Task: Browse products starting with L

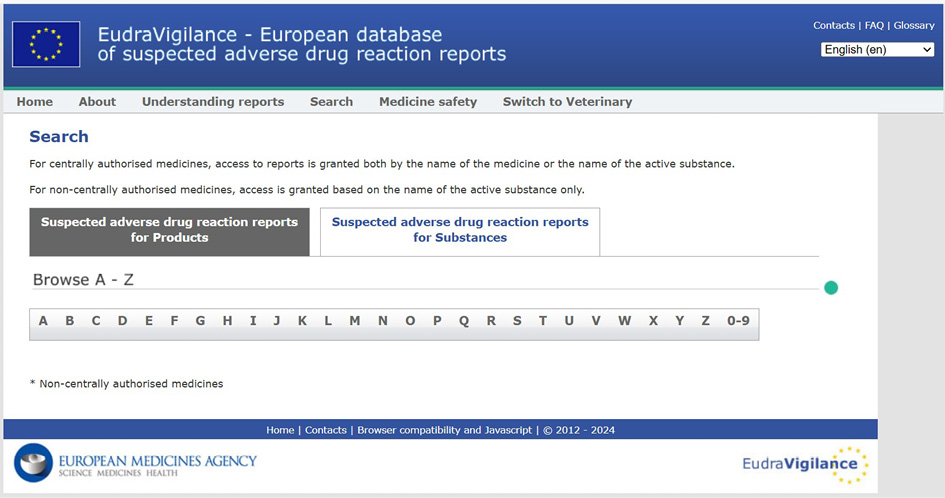Action: click(328, 321)
